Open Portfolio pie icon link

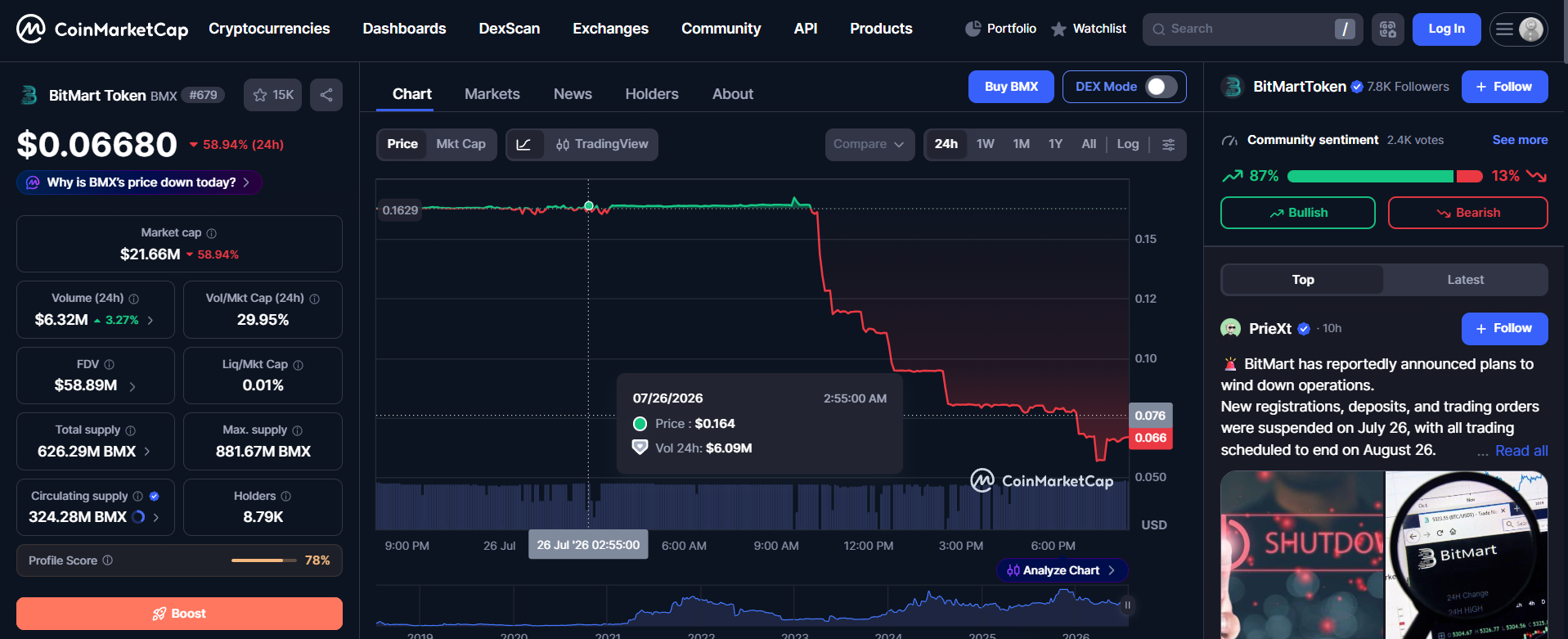(1000, 29)
